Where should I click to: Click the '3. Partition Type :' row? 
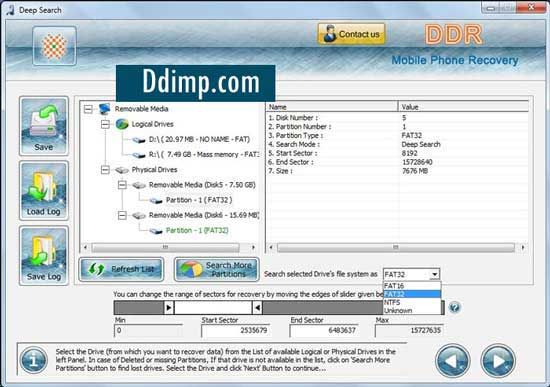[x=397, y=135]
